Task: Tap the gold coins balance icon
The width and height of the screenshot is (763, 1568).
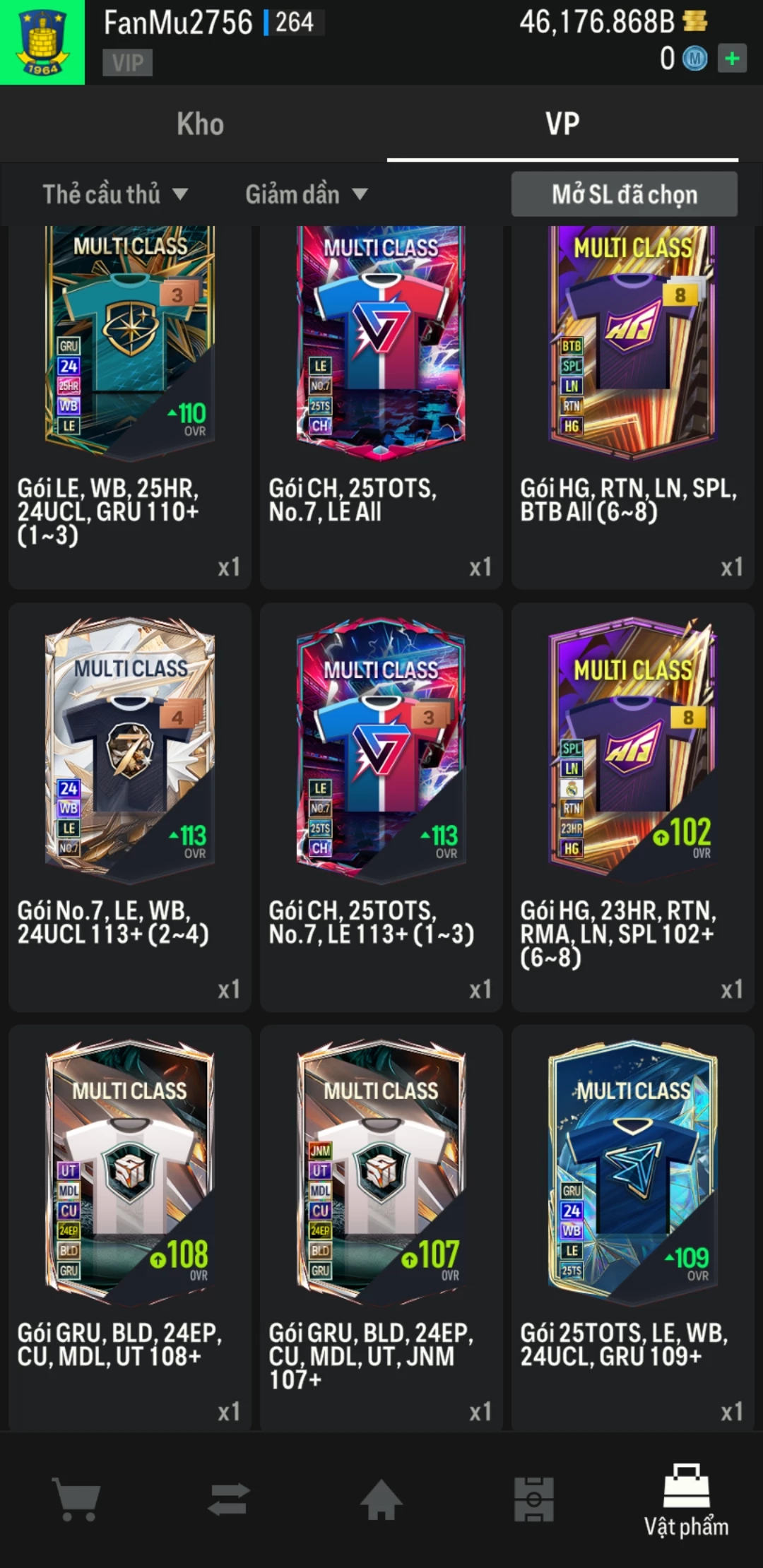Action: click(695, 21)
